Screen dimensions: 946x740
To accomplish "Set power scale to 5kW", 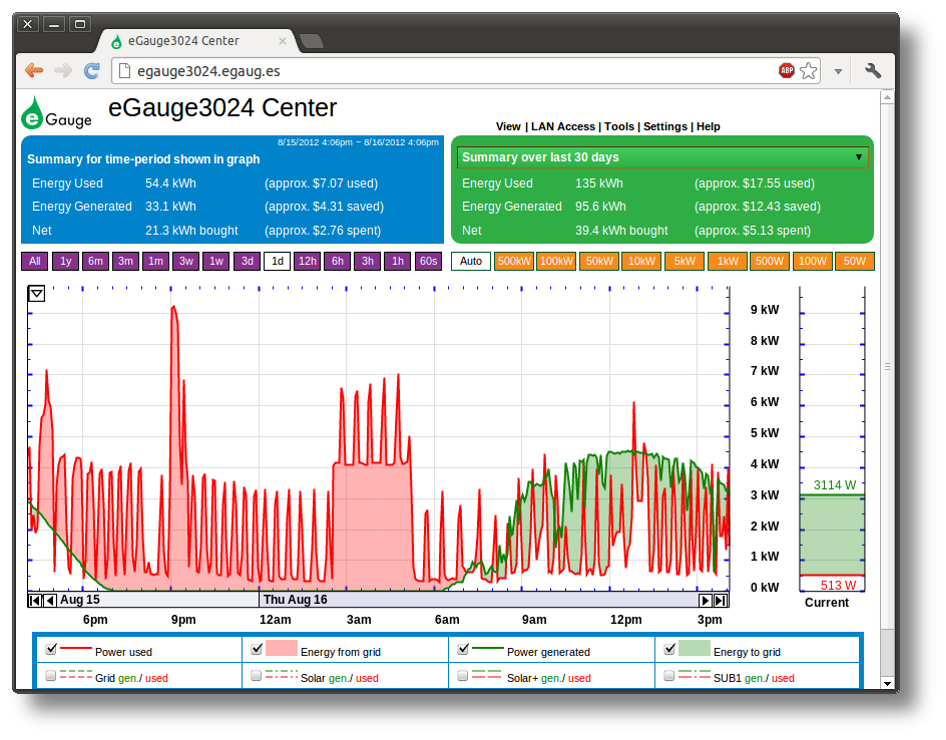I will [x=684, y=261].
